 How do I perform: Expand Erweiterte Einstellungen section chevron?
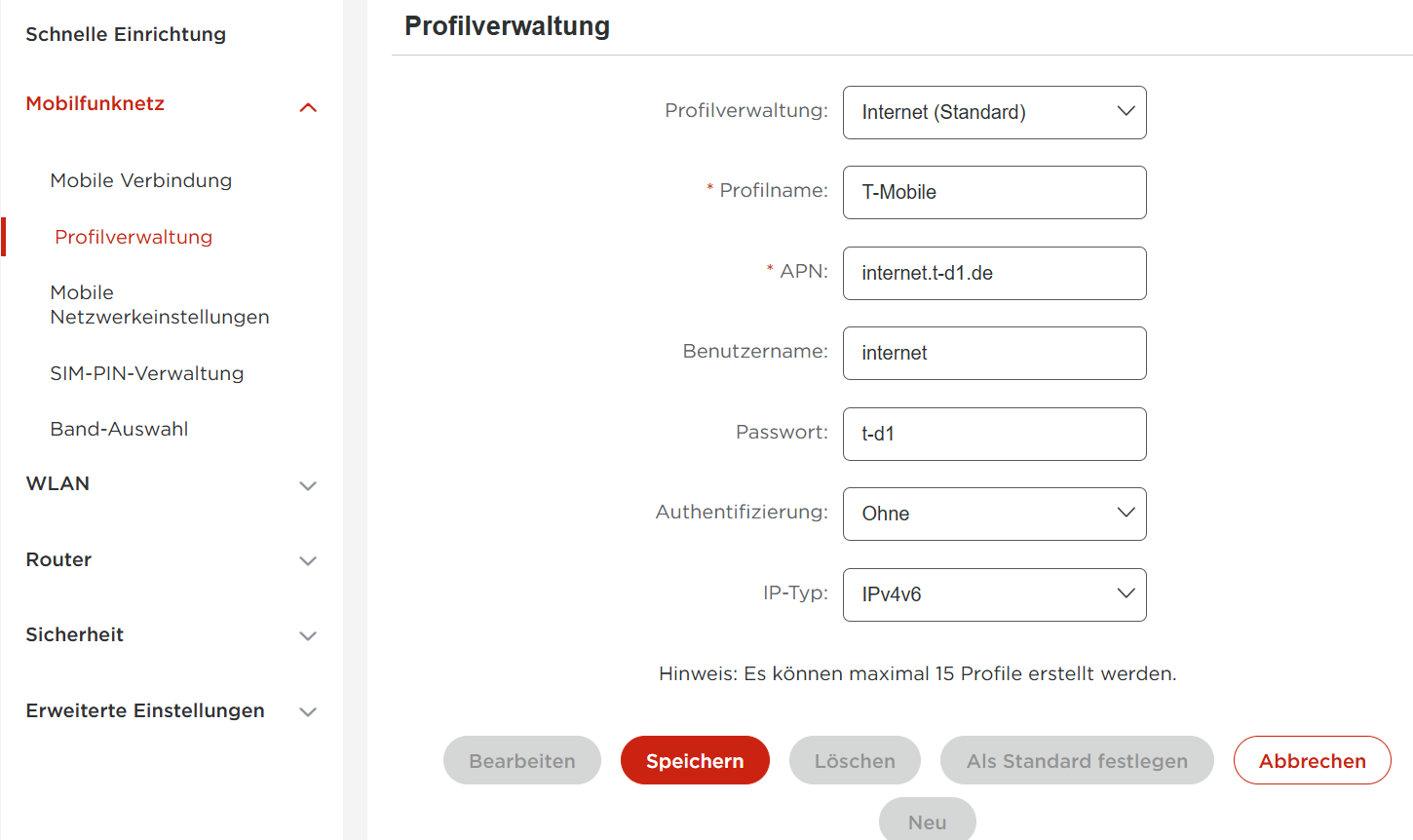tap(308, 711)
